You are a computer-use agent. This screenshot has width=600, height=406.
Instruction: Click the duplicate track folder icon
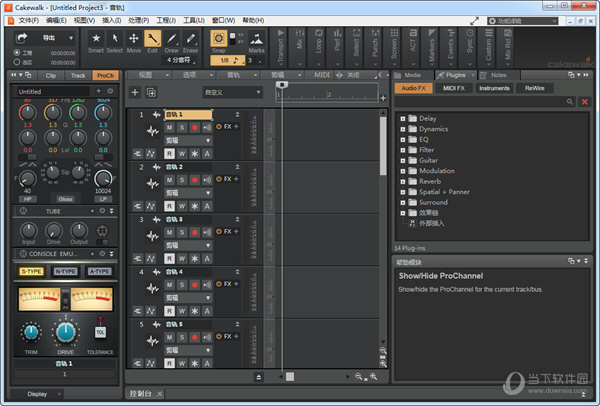pyautogui.click(x=152, y=92)
